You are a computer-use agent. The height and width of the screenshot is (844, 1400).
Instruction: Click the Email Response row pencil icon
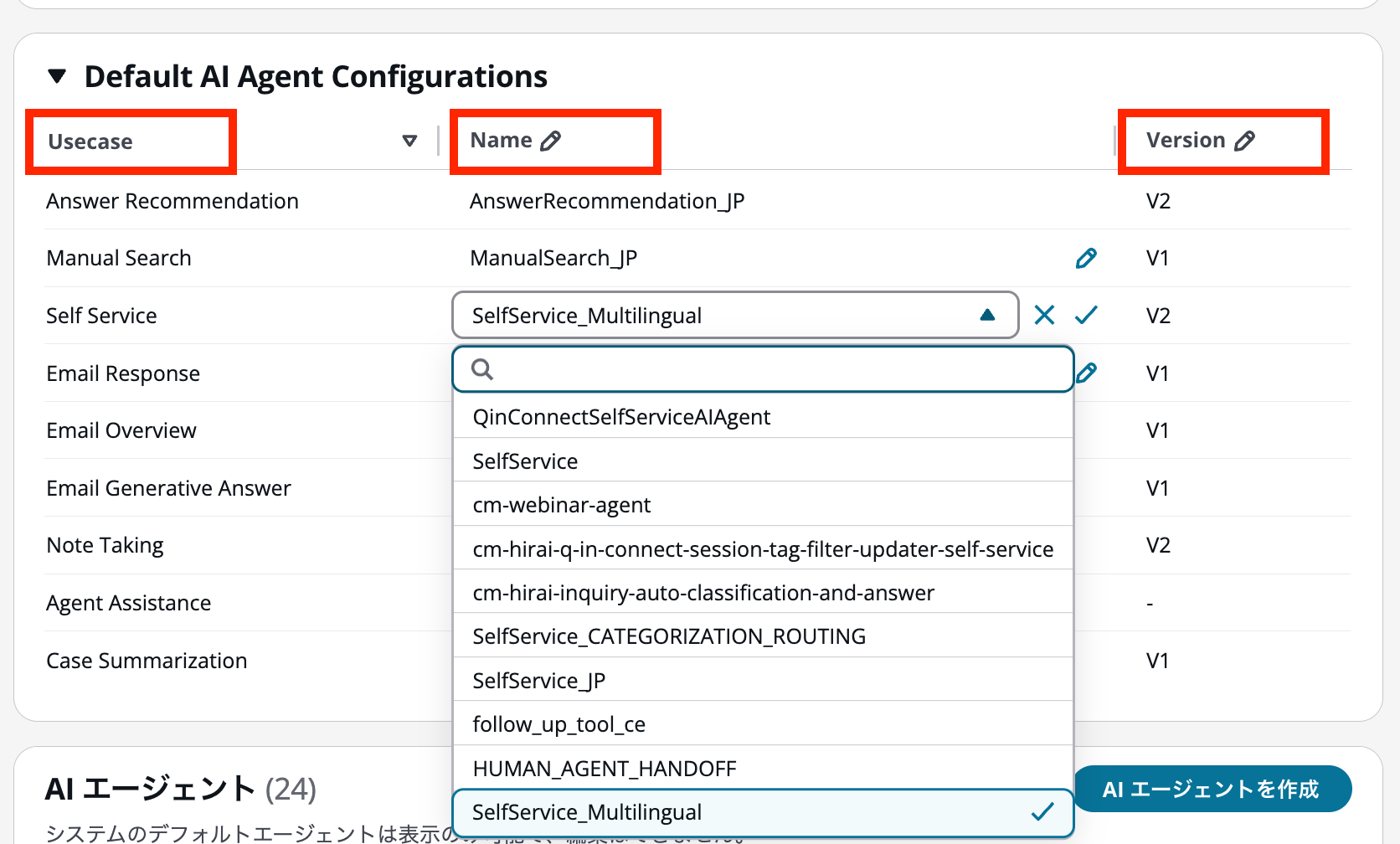coord(1087,373)
